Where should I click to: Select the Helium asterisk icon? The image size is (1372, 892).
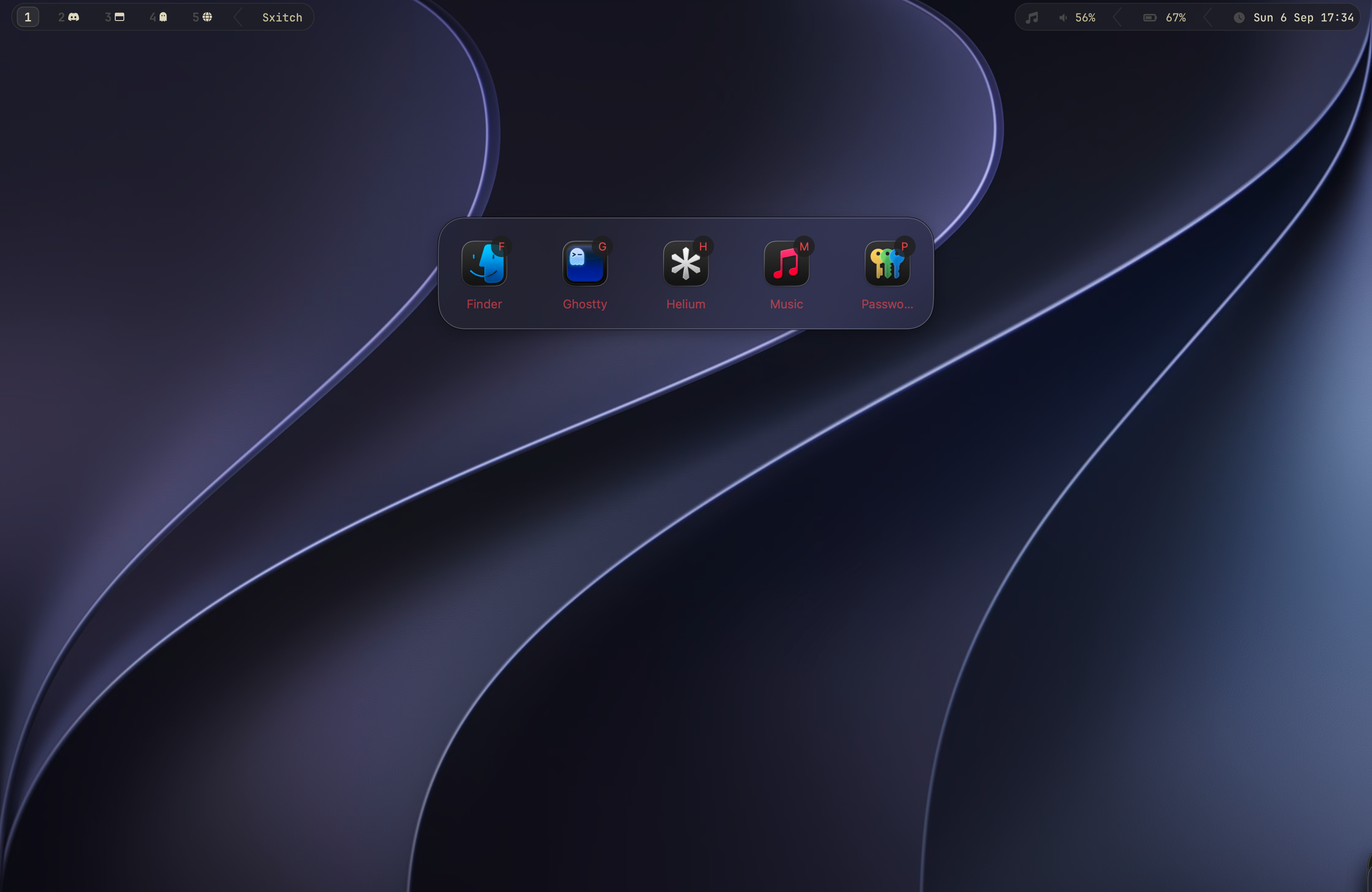686,264
